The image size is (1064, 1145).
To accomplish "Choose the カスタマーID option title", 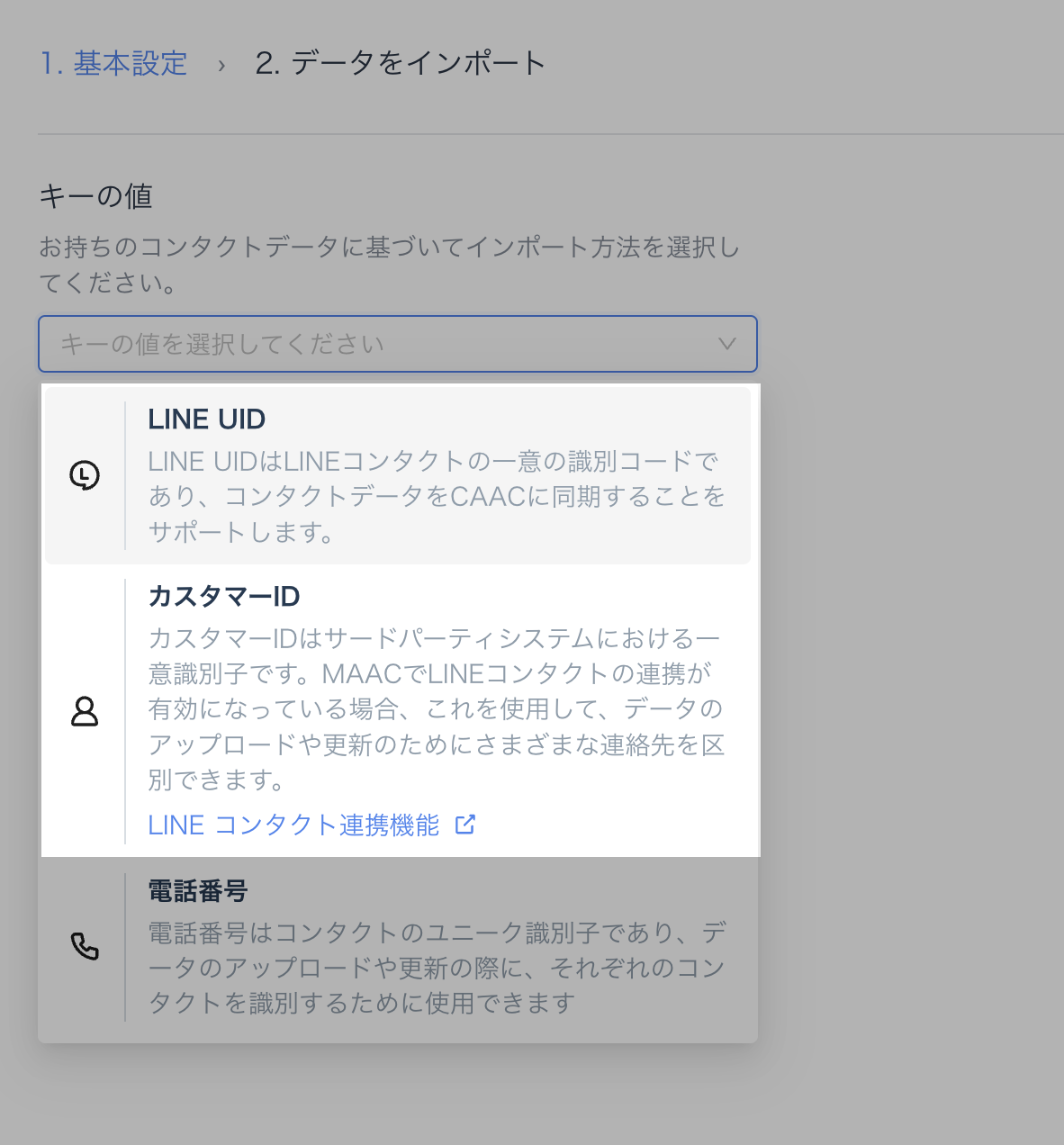I will 223,596.
